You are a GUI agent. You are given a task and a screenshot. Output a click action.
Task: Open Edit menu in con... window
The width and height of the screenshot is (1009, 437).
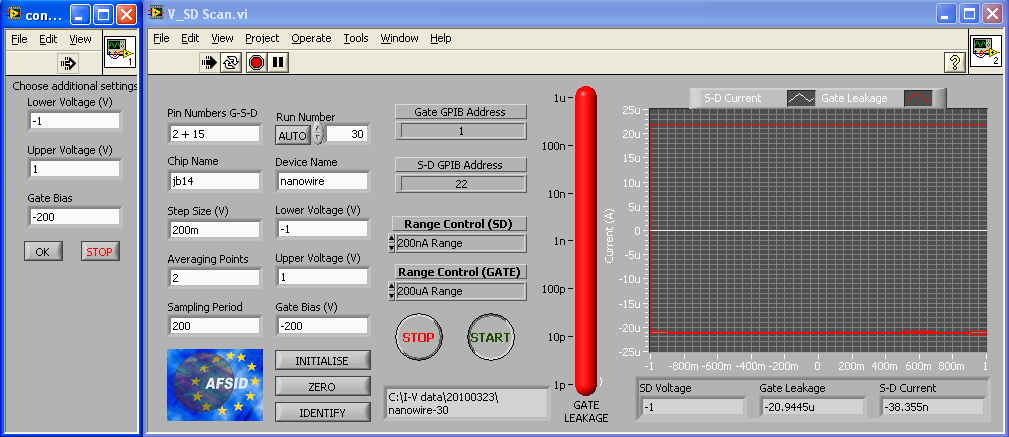[x=48, y=39]
